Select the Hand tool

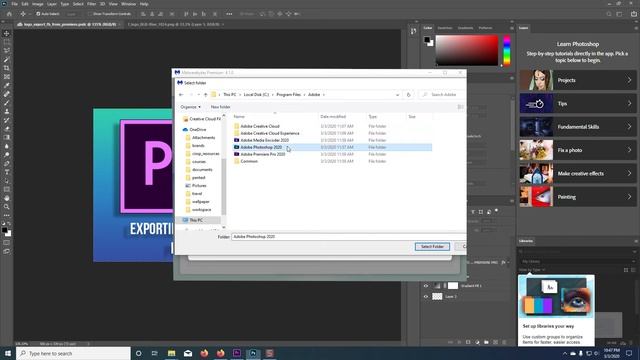pos(7,198)
